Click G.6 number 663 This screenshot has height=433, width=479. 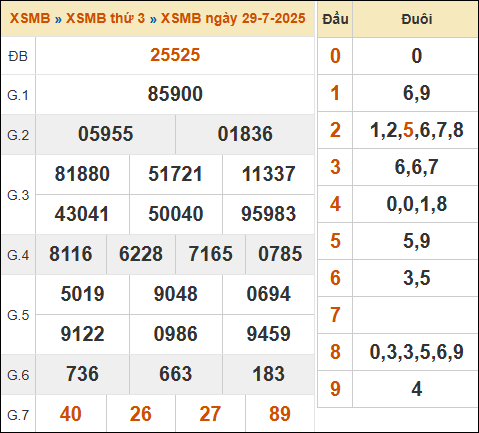[x=175, y=374]
